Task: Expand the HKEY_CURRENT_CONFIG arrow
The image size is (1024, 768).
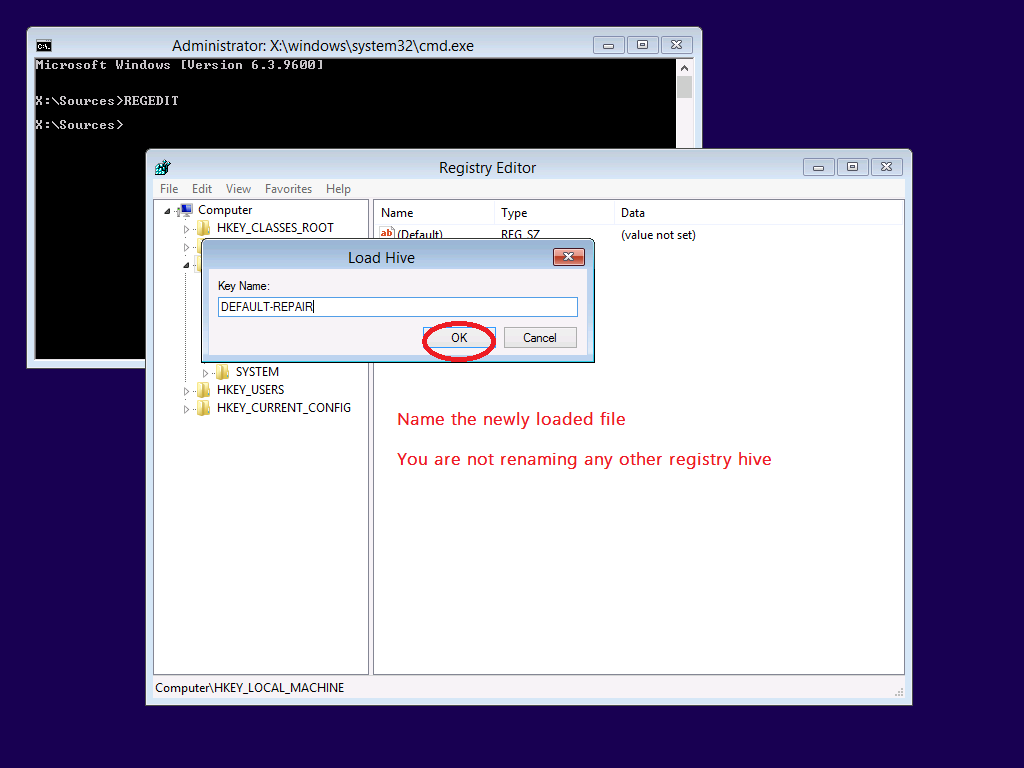Action: click(186, 409)
